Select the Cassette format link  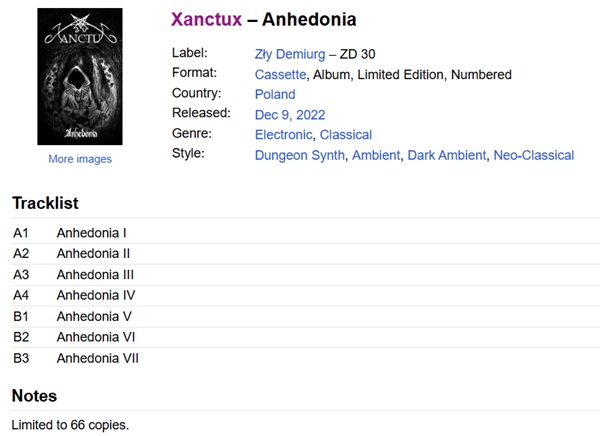click(x=280, y=74)
